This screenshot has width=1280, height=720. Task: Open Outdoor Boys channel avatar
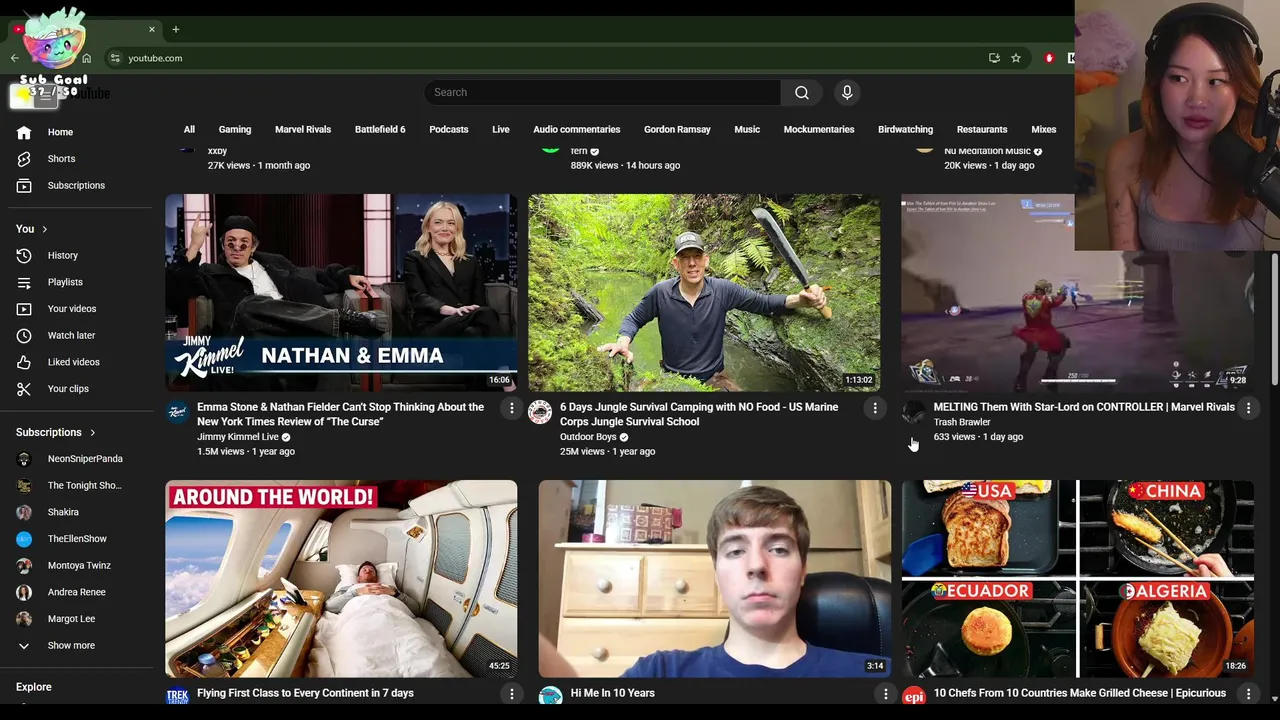[x=540, y=412]
